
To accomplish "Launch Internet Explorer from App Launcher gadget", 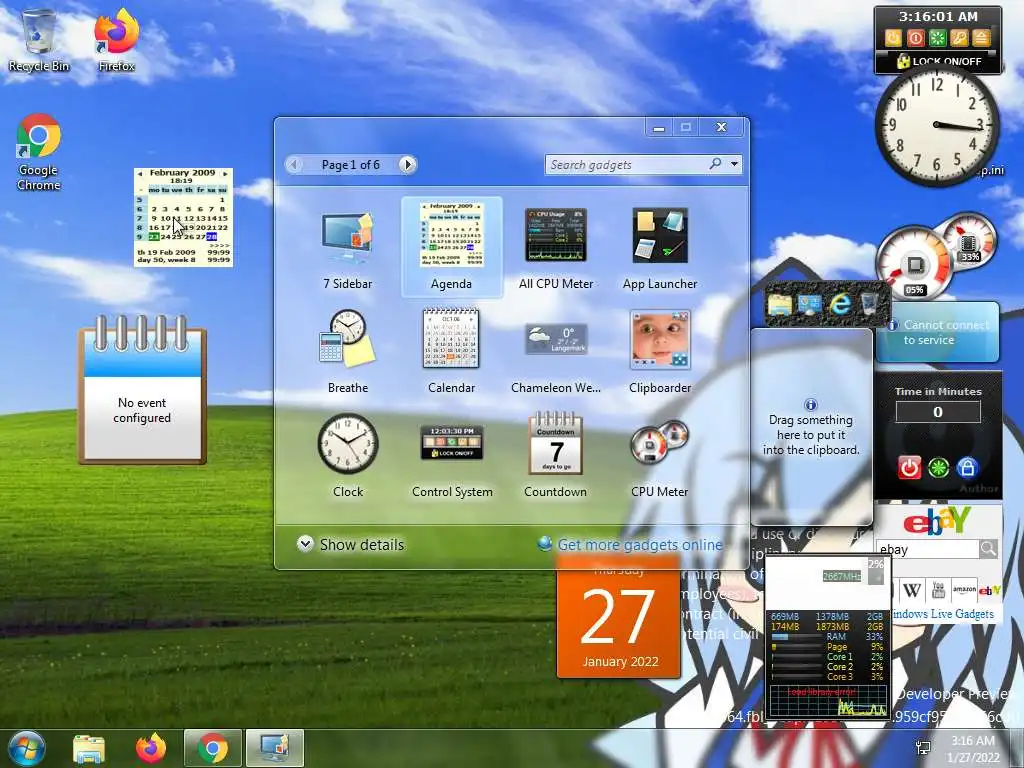I will click(840, 304).
